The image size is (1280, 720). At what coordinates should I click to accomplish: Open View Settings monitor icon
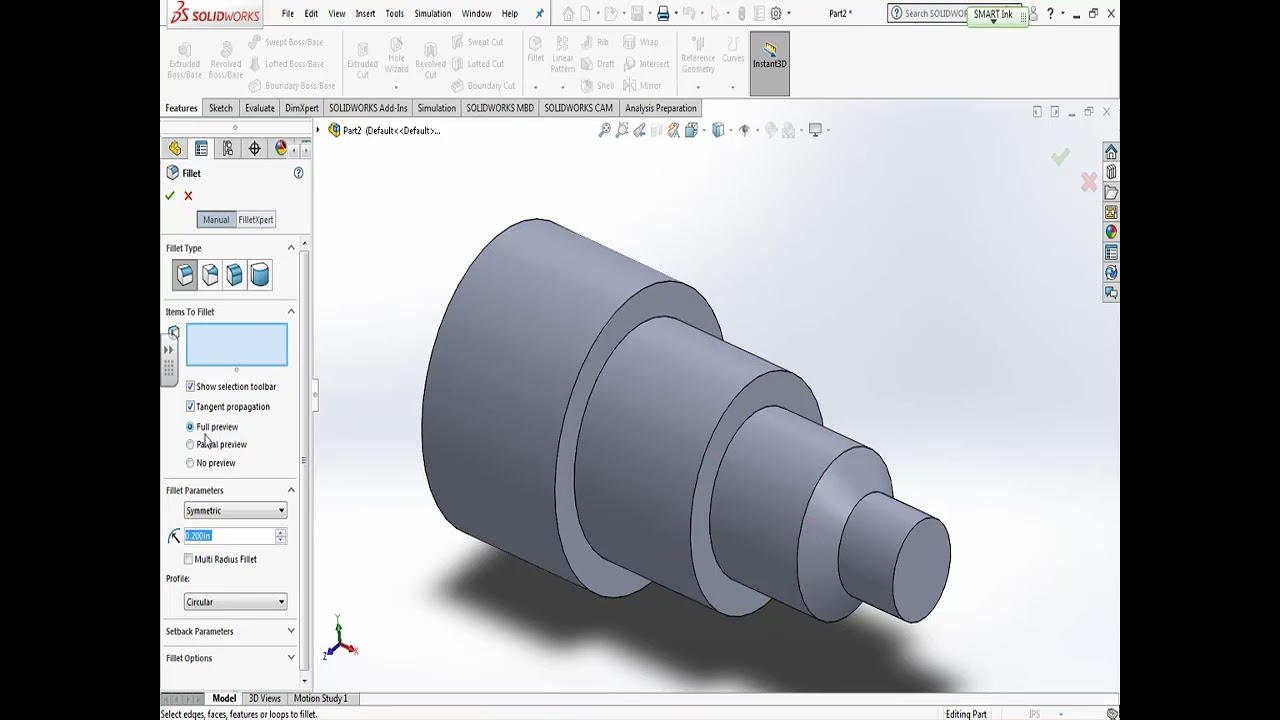pos(816,130)
